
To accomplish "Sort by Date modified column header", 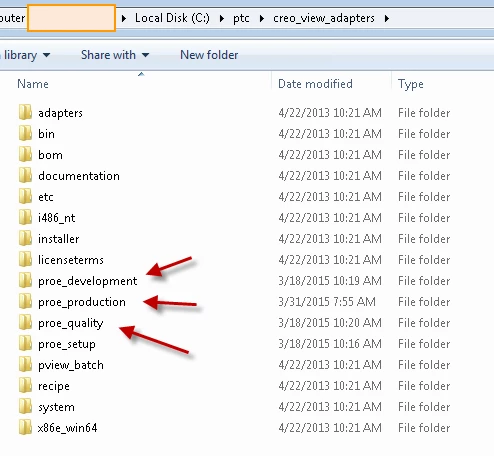I will coord(315,84).
